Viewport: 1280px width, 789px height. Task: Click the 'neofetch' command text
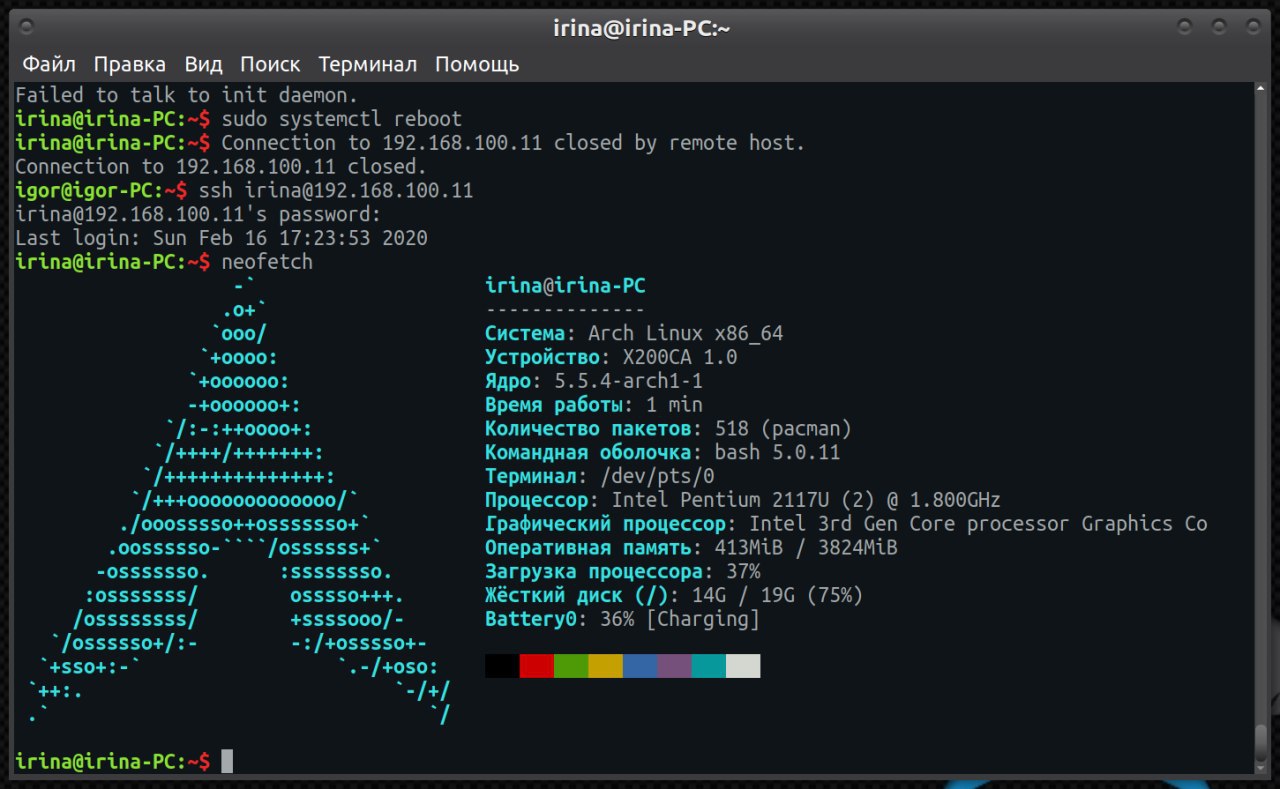267,262
